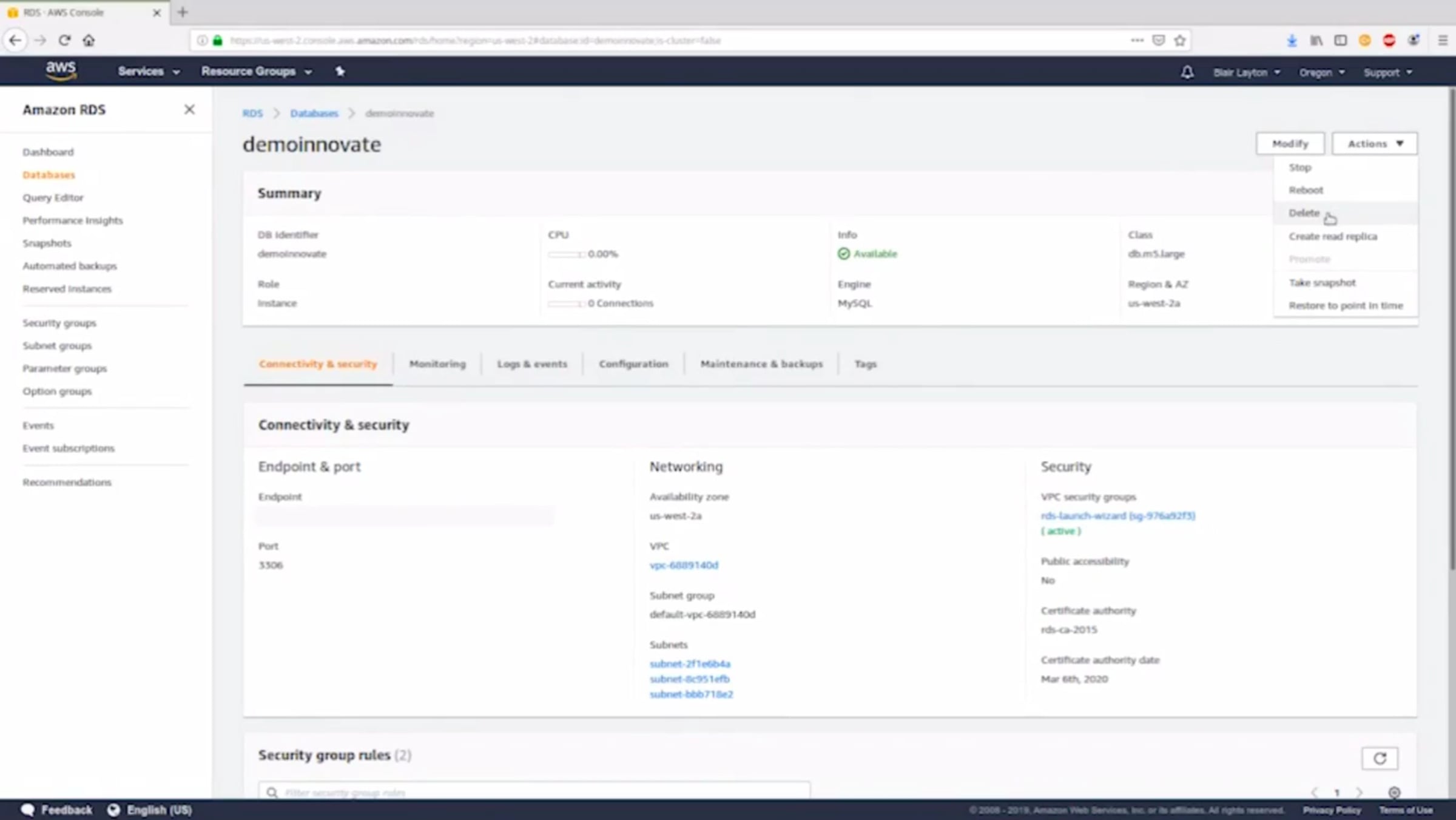Click the language globe icon
Screen dimensions: 1456x820
113,810
